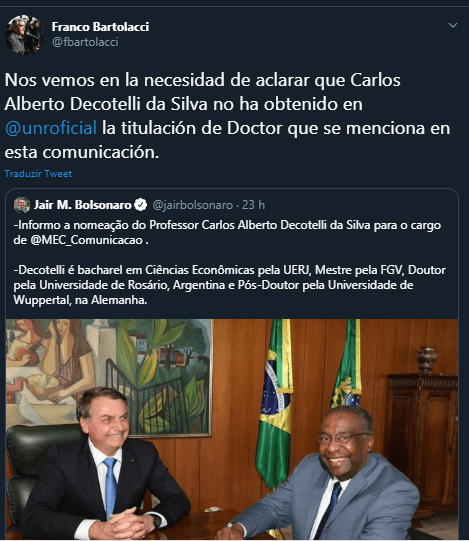Click the Traduzir Tweet link
Image resolution: width=469 pixels, height=541 pixels.
click(x=38, y=174)
